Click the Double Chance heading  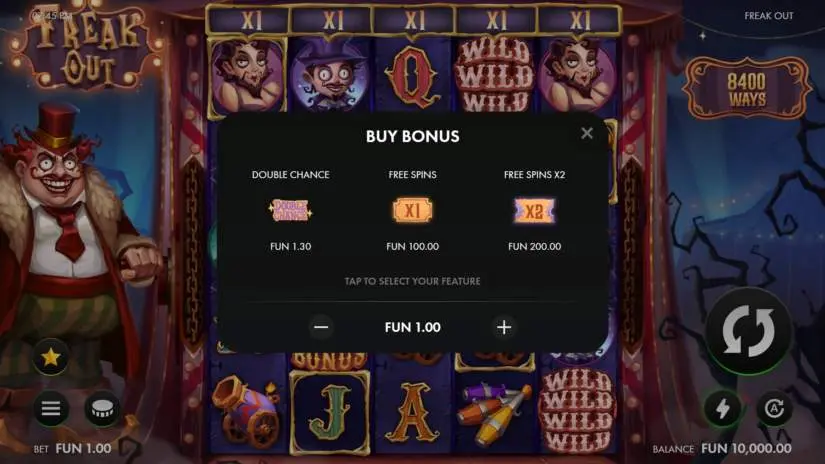pyautogui.click(x=290, y=175)
